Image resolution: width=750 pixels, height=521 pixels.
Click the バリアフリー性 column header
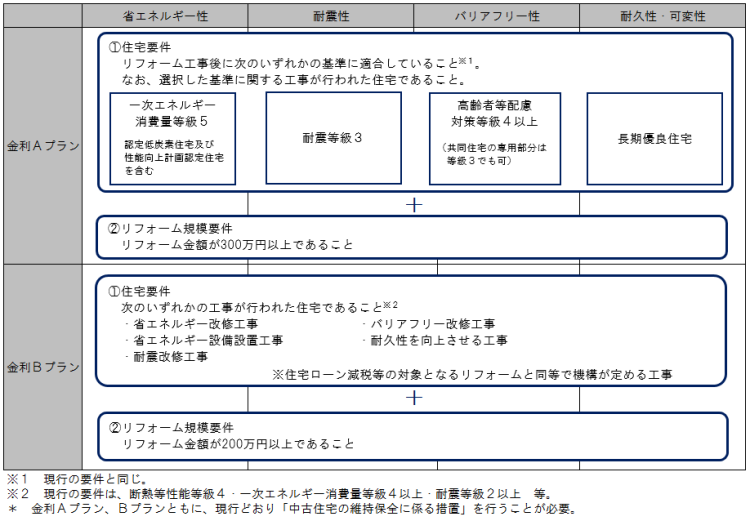(x=496, y=16)
